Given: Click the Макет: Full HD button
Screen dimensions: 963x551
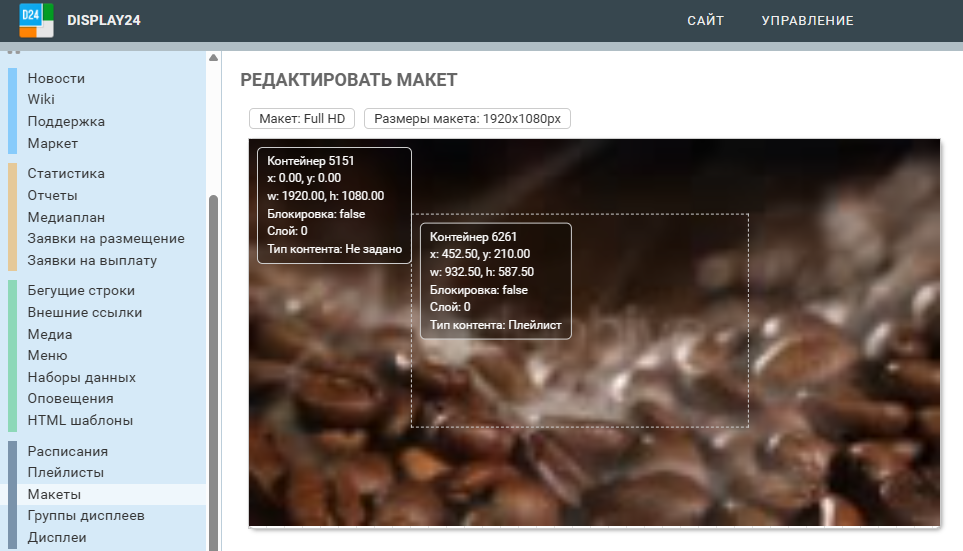Looking at the screenshot, I should coord(302,118).
